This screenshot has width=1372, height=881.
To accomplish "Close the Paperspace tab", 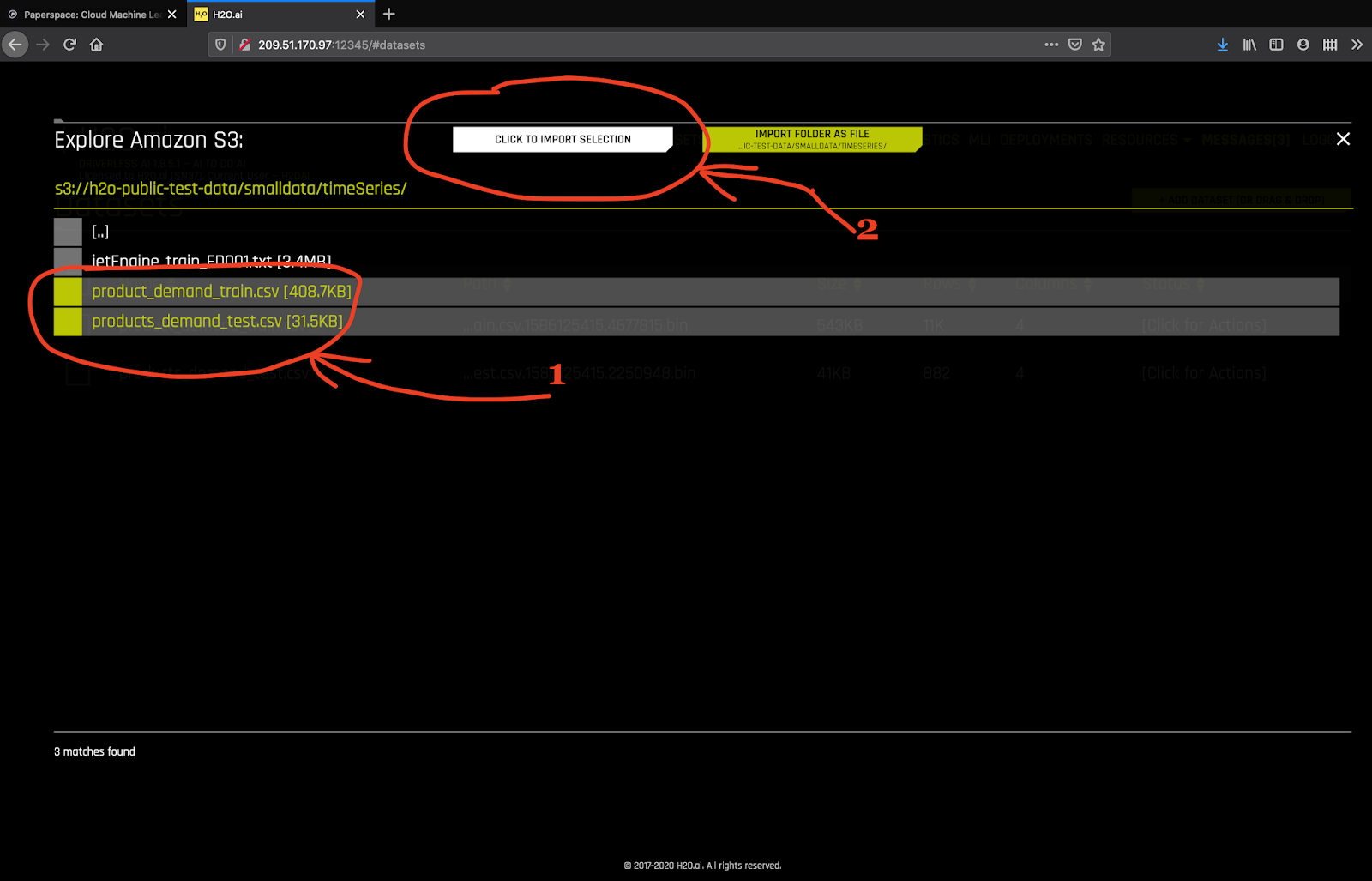I will (172, 15).
